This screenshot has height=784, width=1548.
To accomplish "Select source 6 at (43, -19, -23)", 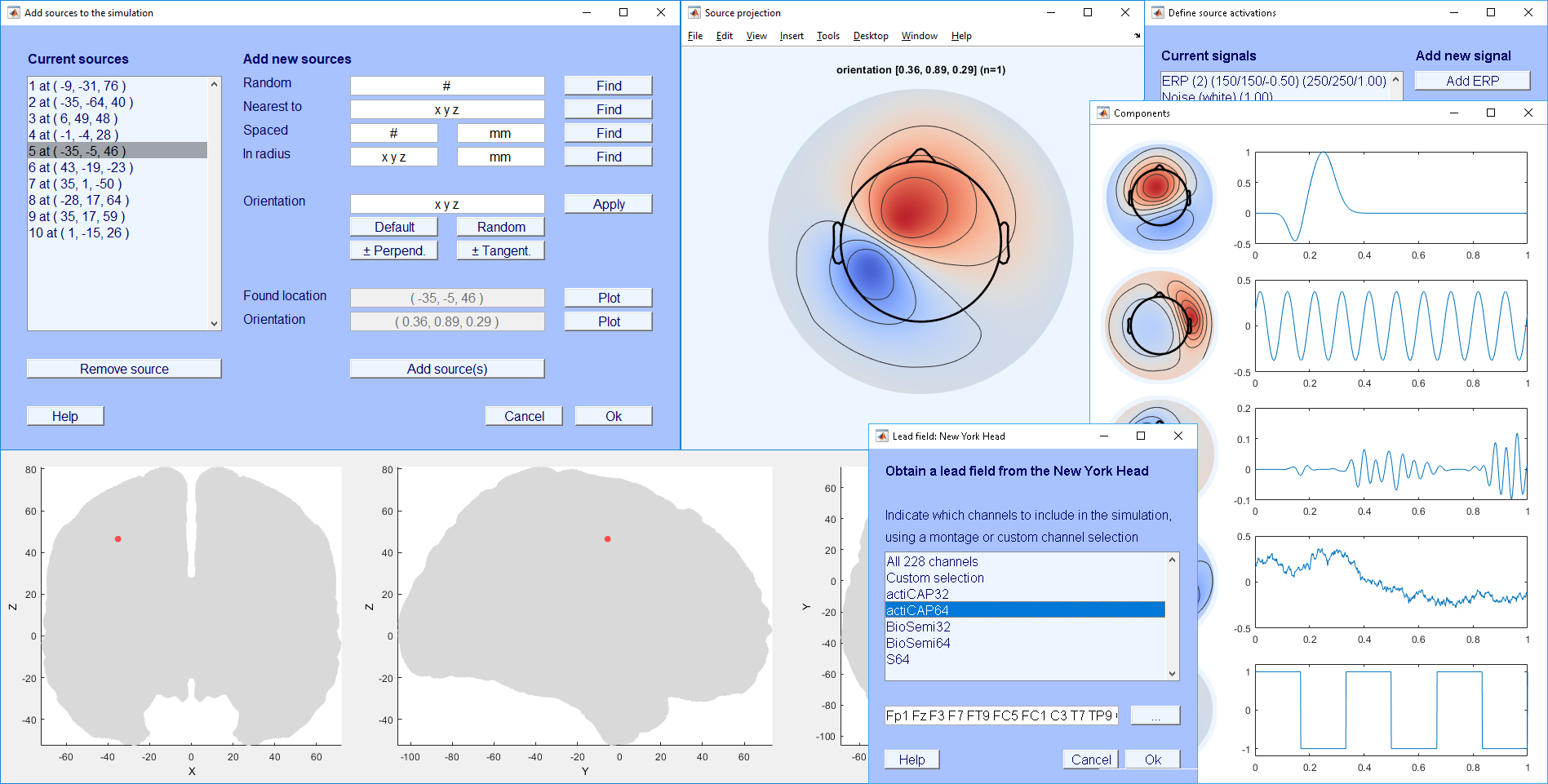I will (81, 167).
